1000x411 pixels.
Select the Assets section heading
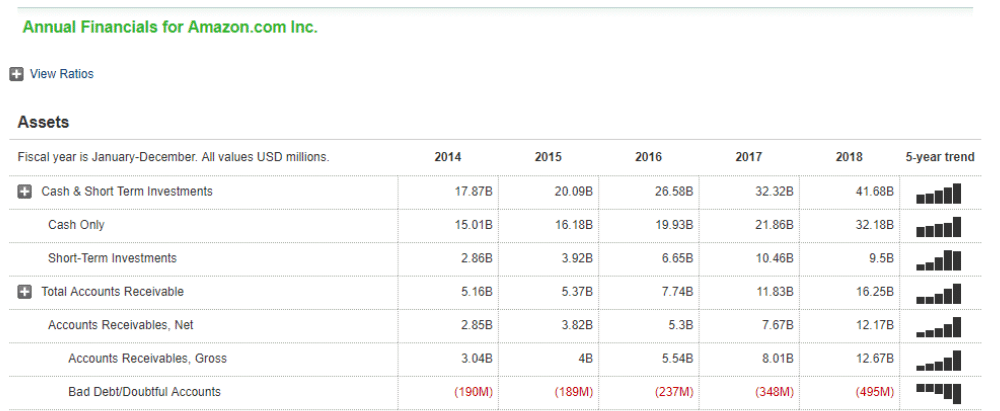click(43, 122)
